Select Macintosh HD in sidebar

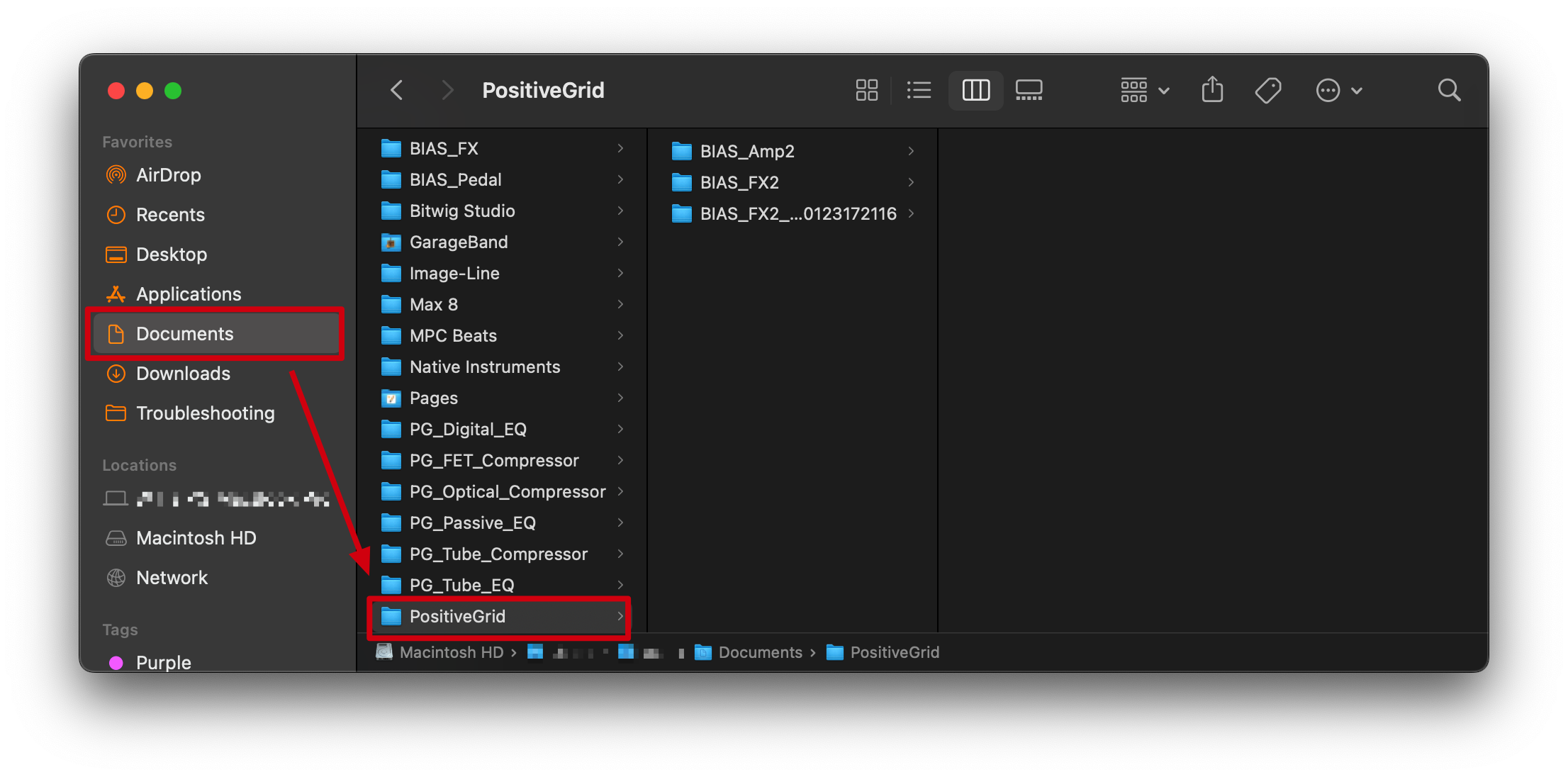tap(196, 538)
